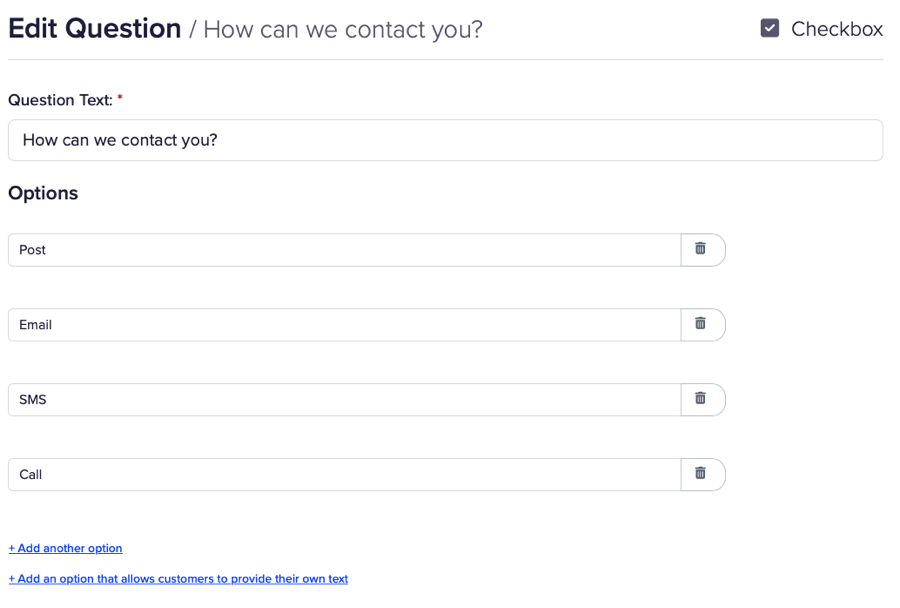Click the checked box beside Checkbox label

pyautogui.click(x=770, y=28)
